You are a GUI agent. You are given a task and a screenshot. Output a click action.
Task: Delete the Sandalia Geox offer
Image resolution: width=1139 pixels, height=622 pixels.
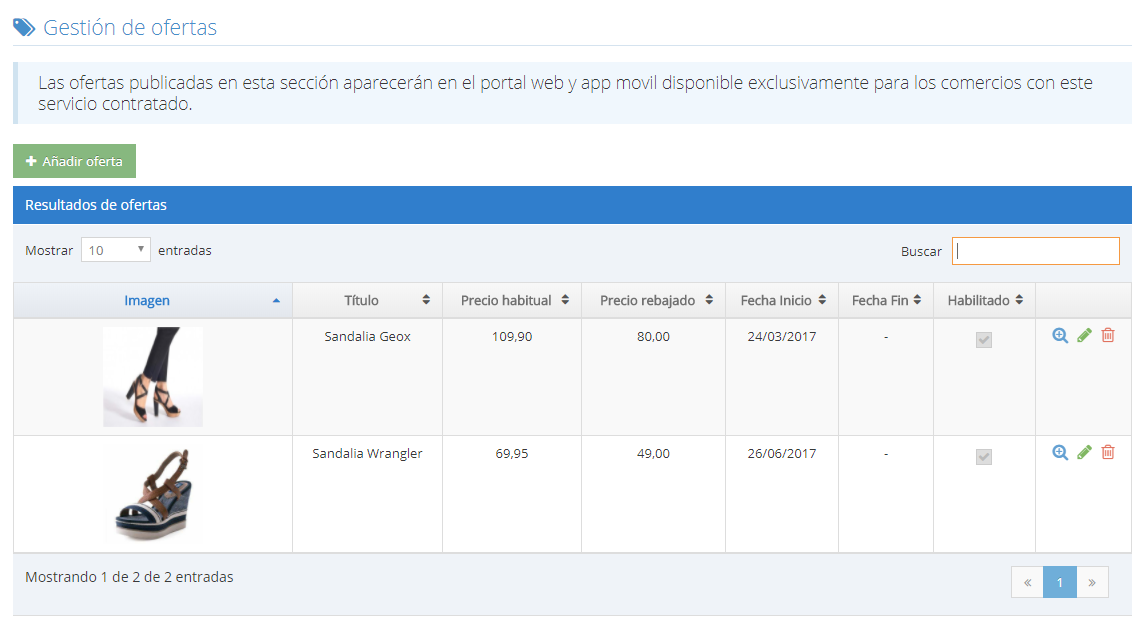pyautogui.click(x=1108, y=336)
